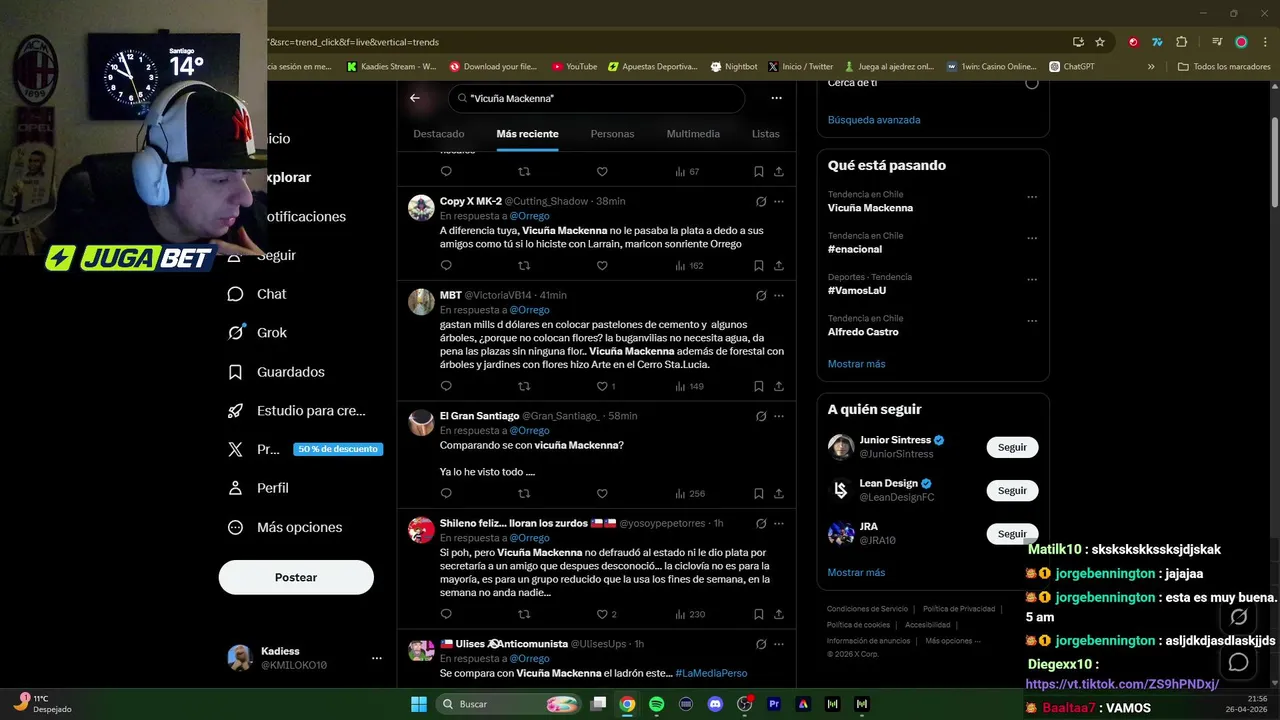Open more options on El Gran Santiago post
Screen dimensions: 1280x720
coord(779,416)
